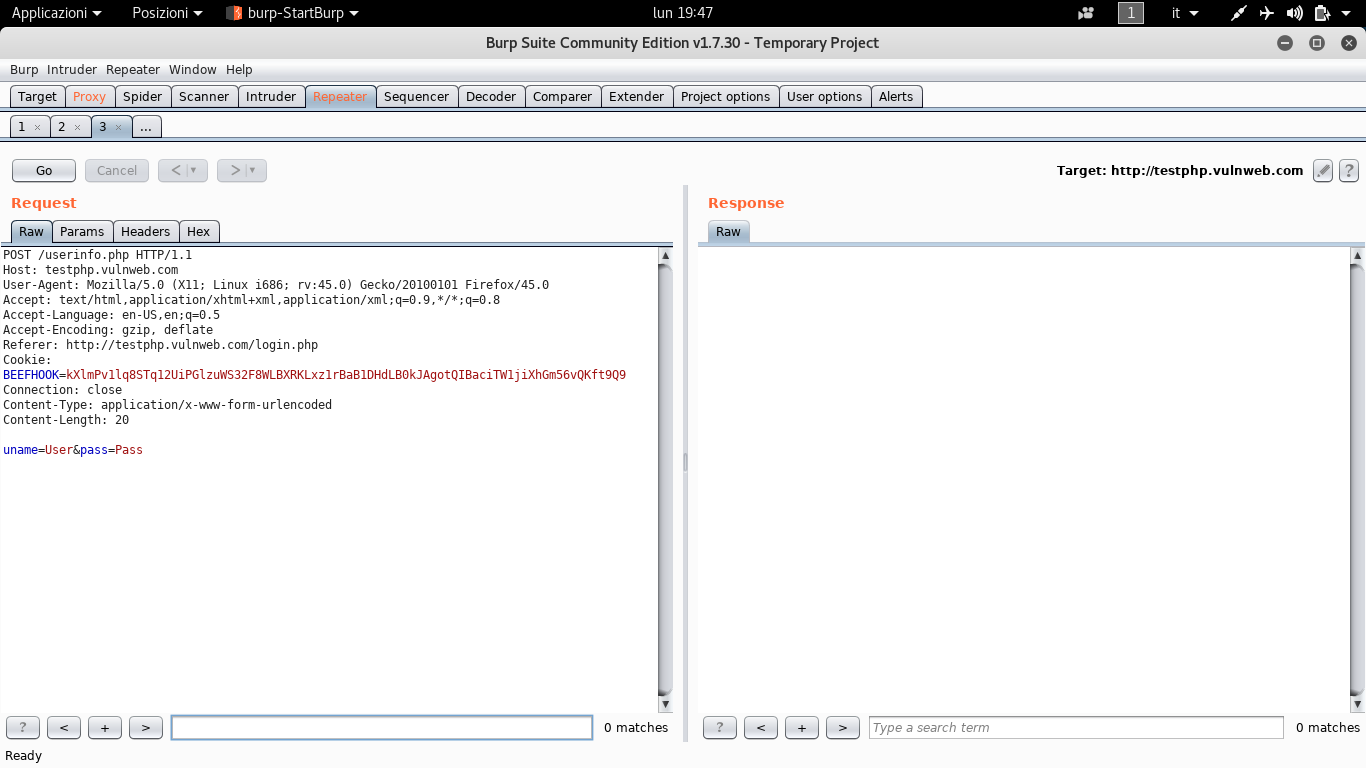Select the request Raw tab
Screen dimensions: 1366x768
pyautogui.click(x=31, y=232)
